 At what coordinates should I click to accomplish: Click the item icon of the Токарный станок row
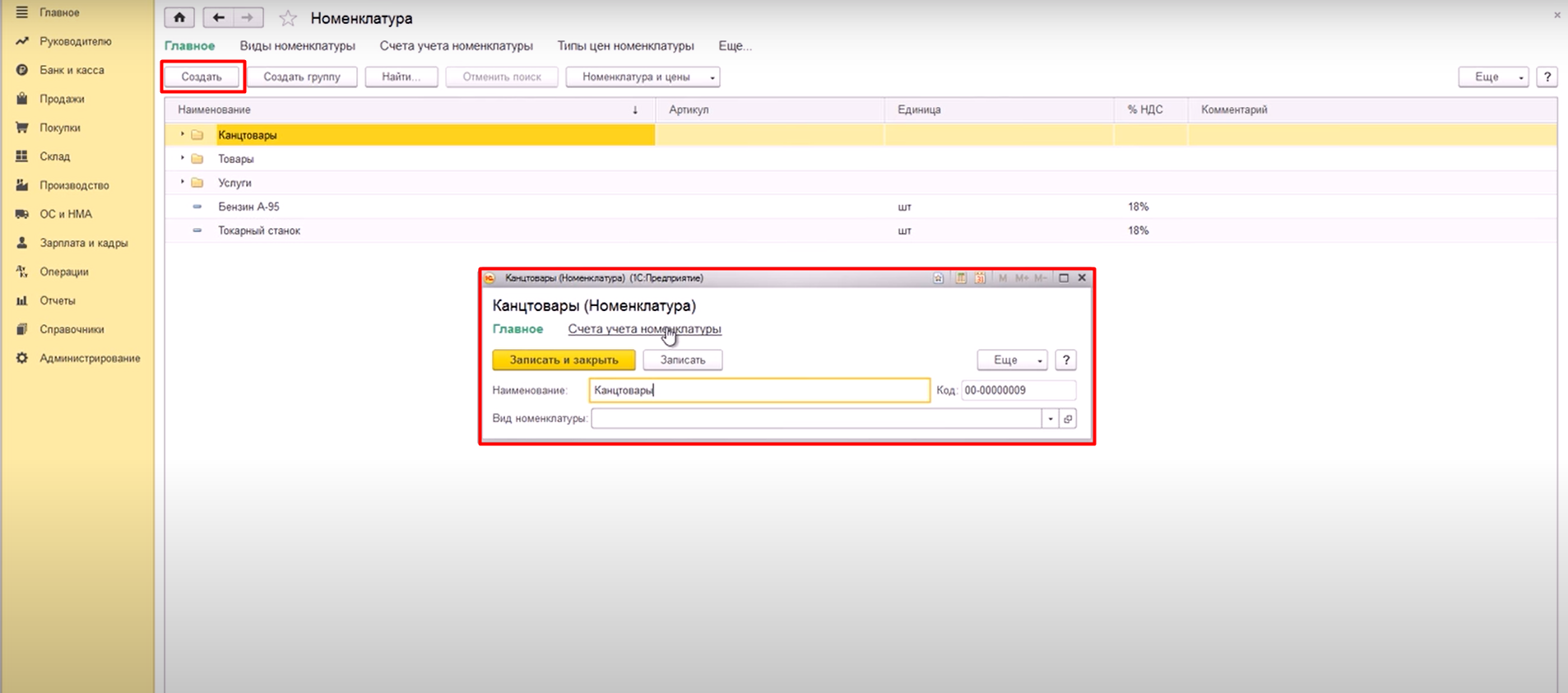pos(197,230)
